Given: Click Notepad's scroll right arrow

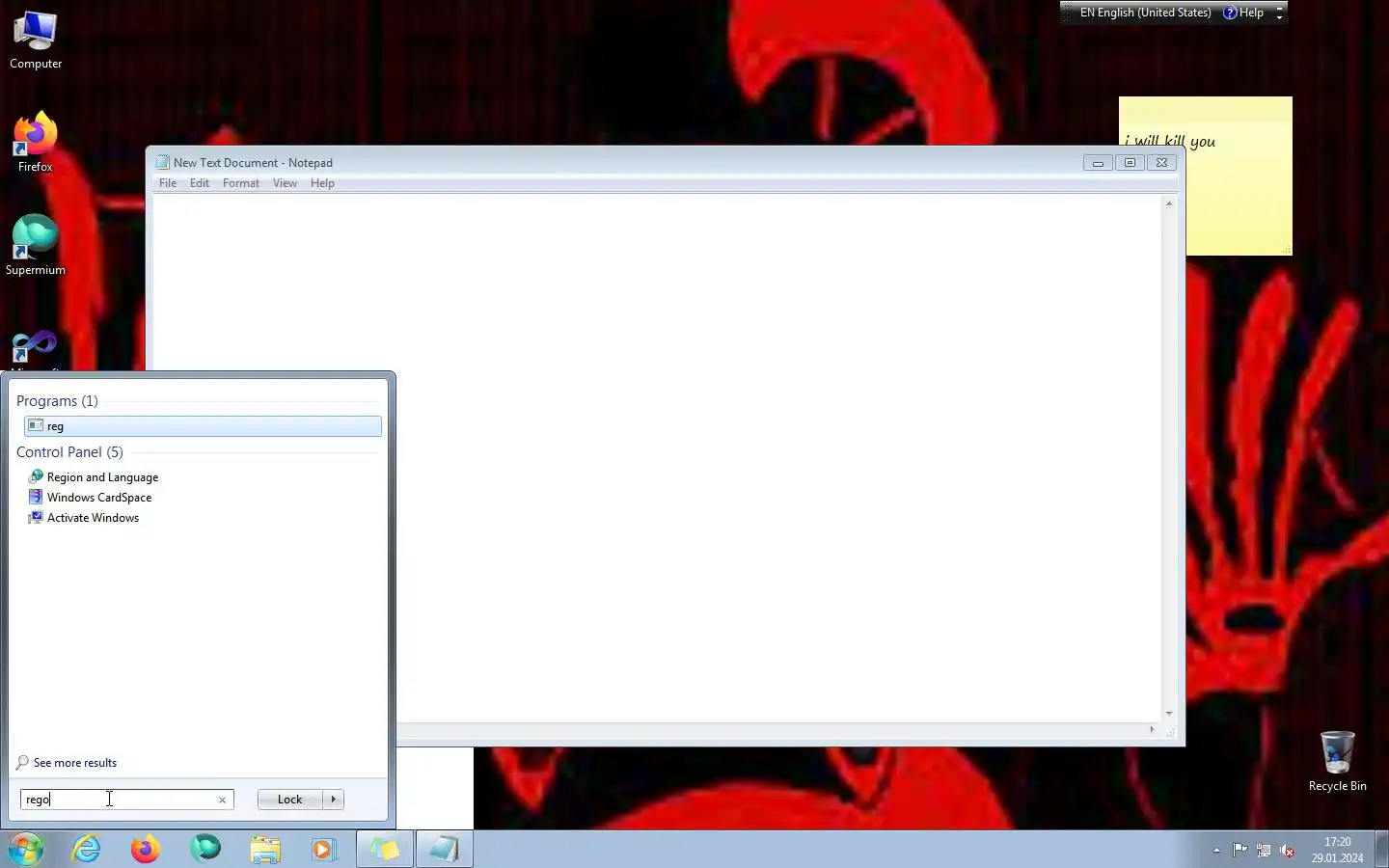Looking at the screenshot, I should [1153, 730].
